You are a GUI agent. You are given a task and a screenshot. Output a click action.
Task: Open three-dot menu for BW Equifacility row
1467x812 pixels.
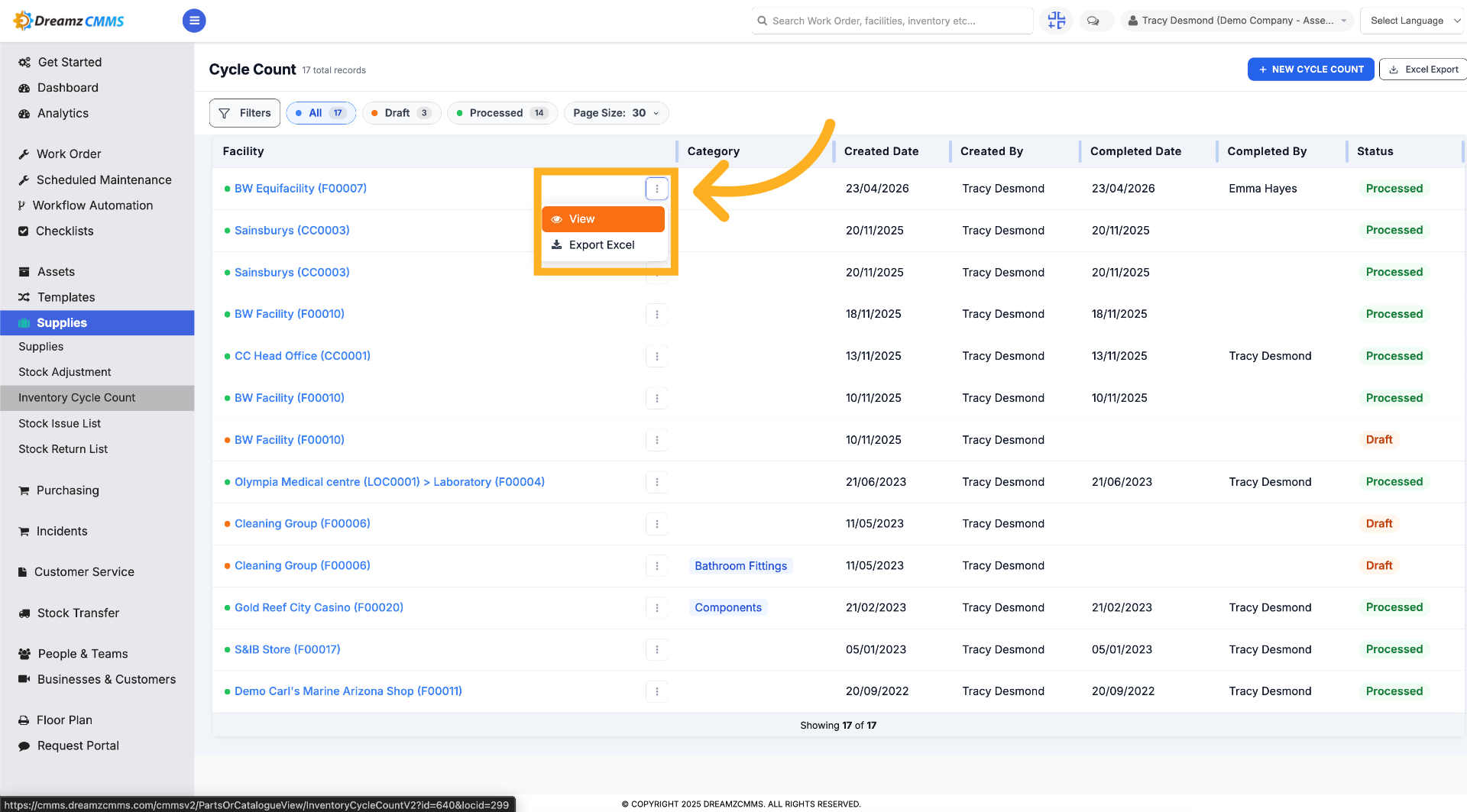pyautogui.click(x=657, y=189)
